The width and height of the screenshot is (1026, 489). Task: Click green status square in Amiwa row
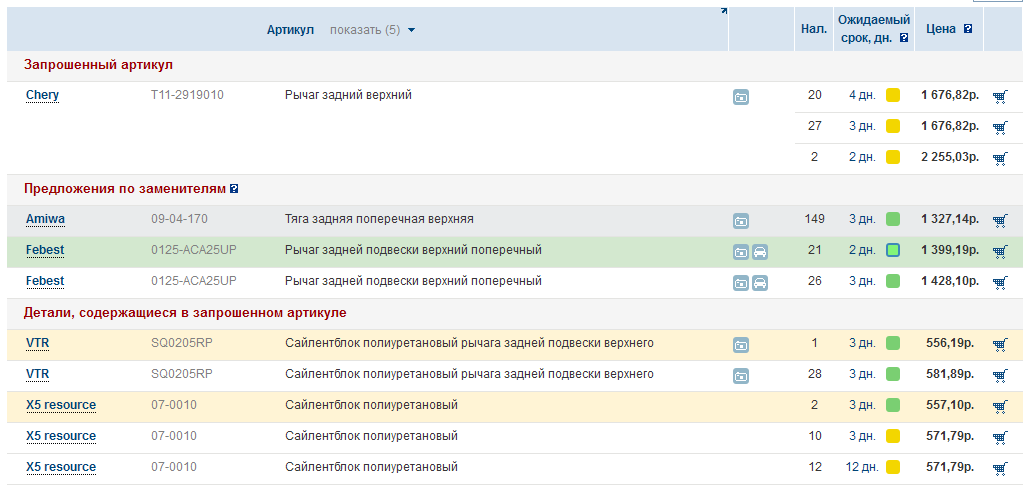pyautogui.click(x=893, y=219)
